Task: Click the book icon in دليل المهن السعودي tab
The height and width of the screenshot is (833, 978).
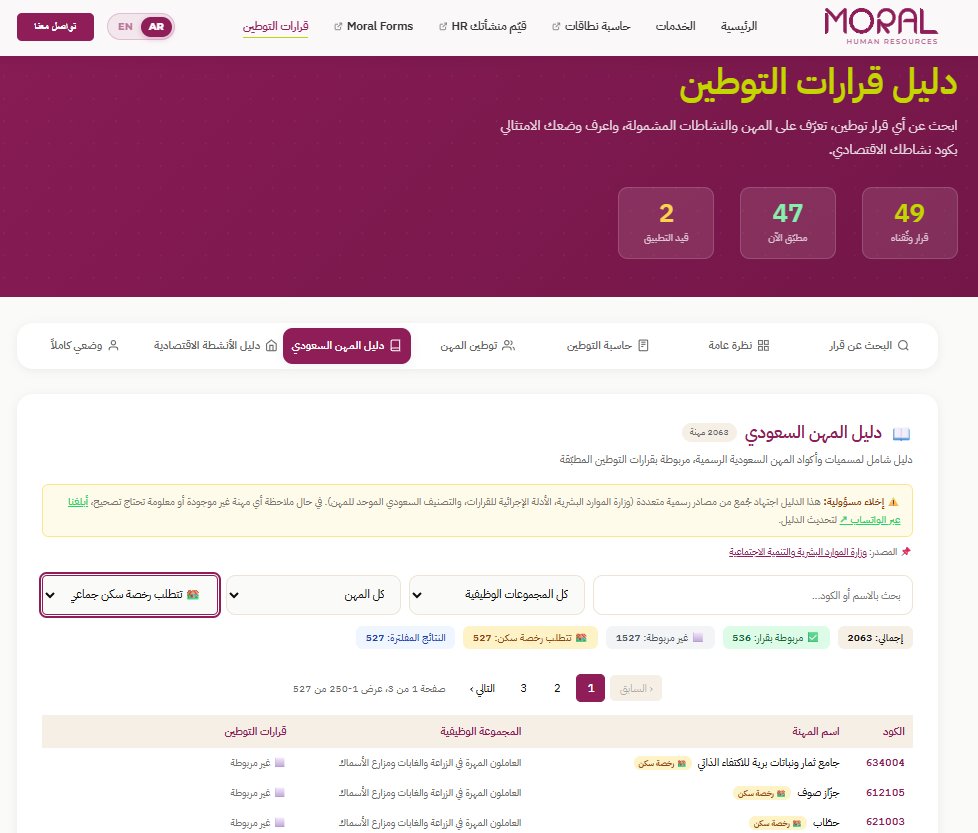Action: click(395, 345)
